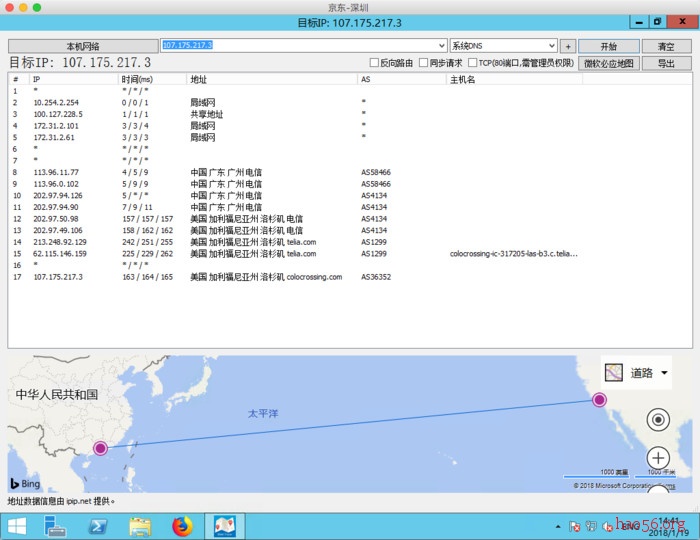This screenshot has height=540, width=700.
Task: Select hop 113.96.11.77
Action: 350,172
